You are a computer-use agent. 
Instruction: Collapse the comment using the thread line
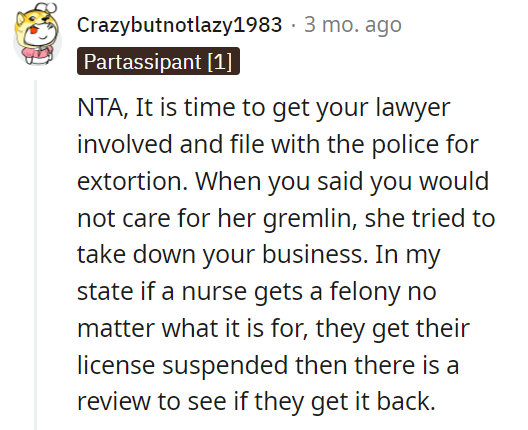[35, 255]
